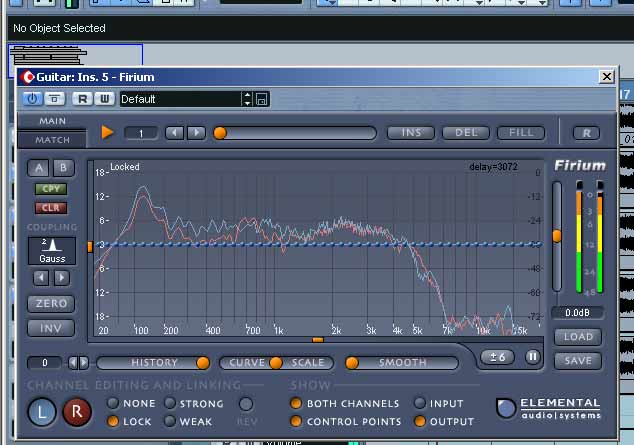Click the previous point arrow next to 1

coord(174,133)
